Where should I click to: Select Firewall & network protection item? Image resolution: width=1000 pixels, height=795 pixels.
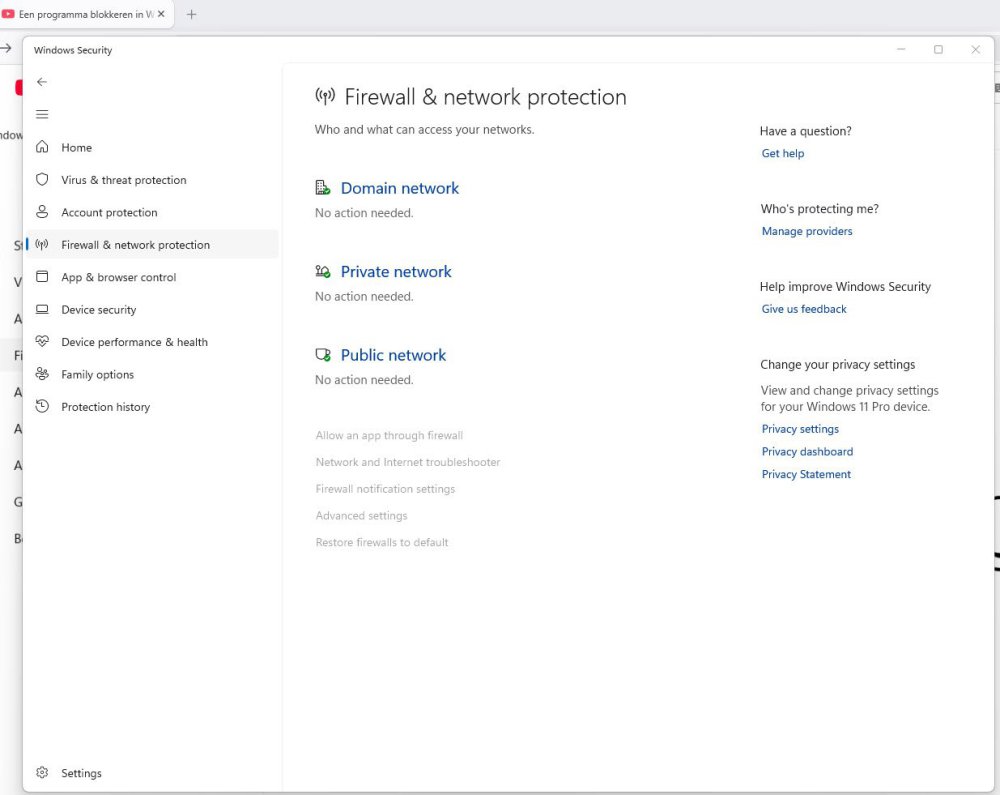153,245
